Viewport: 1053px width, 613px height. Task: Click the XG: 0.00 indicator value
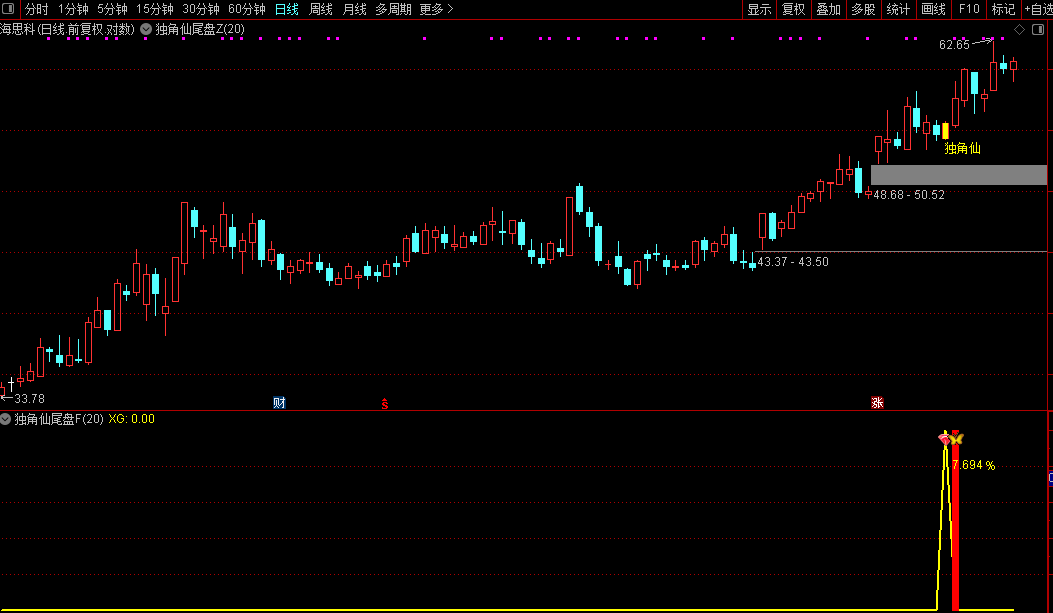[x=132, y=419]
